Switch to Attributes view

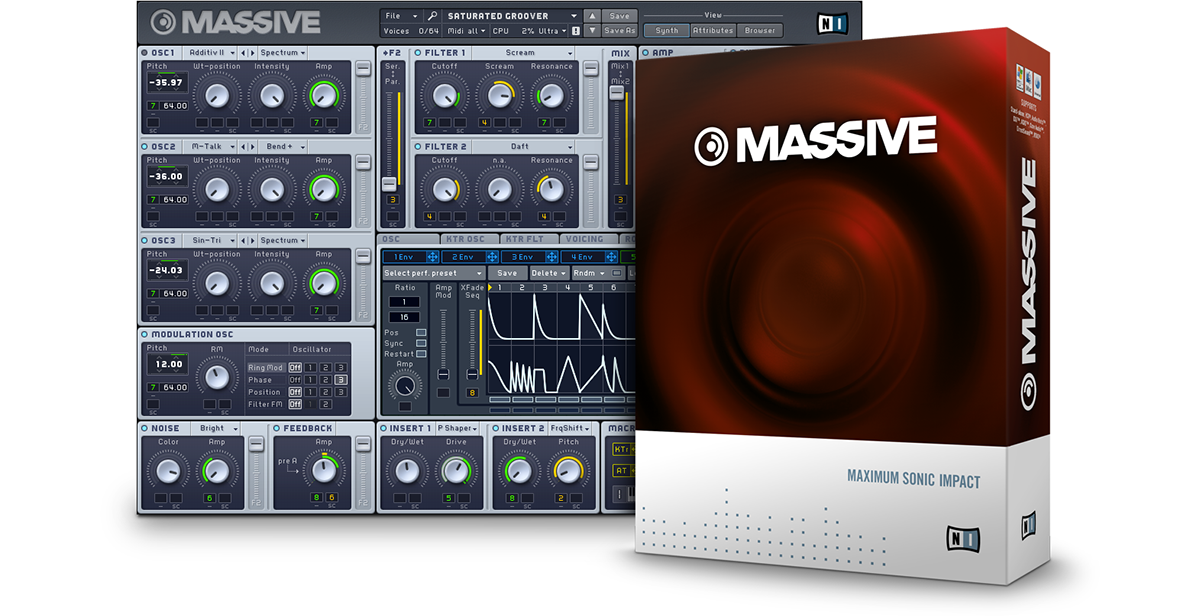click(713, 31)
